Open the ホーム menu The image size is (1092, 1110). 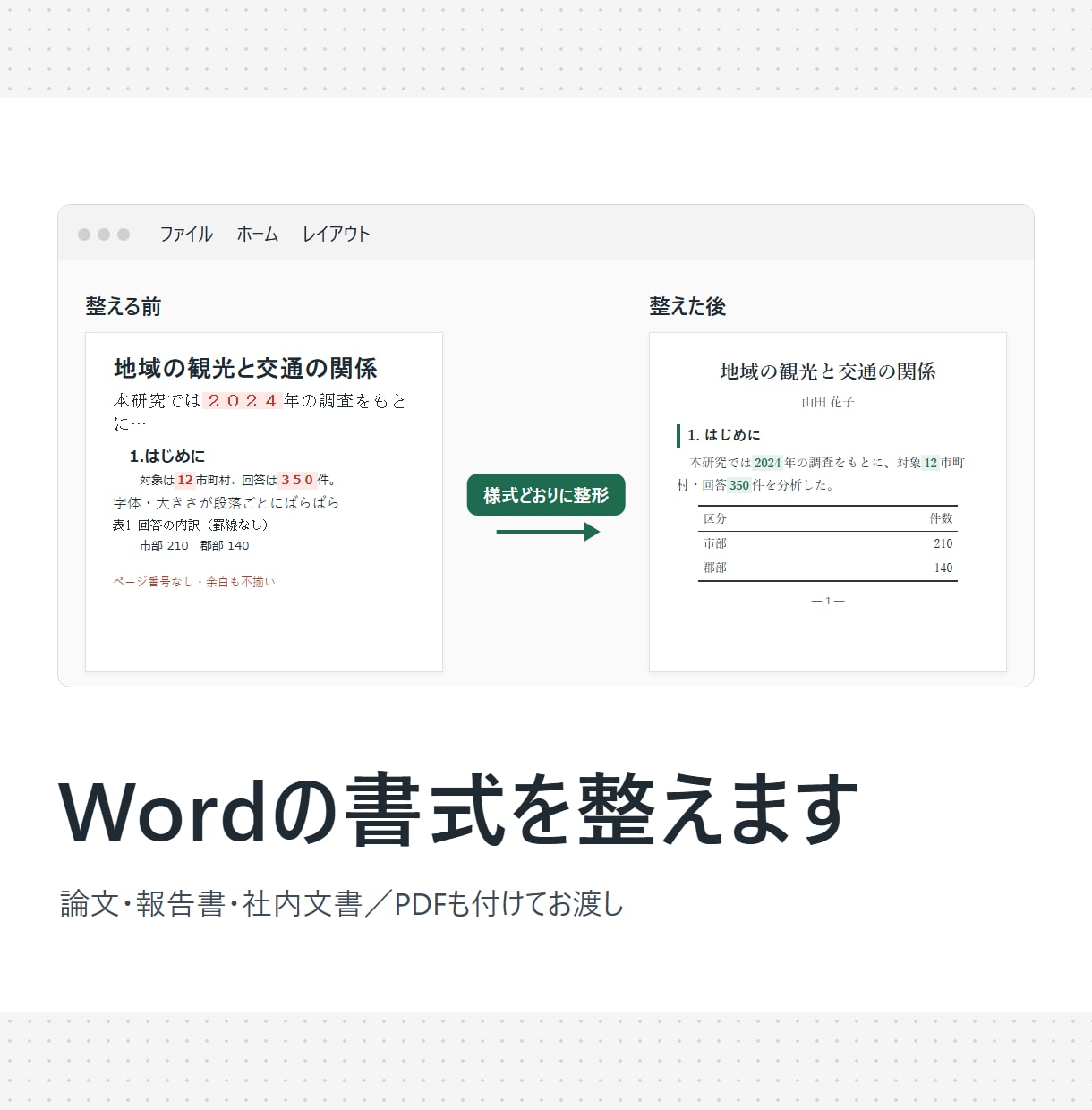(258, 234)
